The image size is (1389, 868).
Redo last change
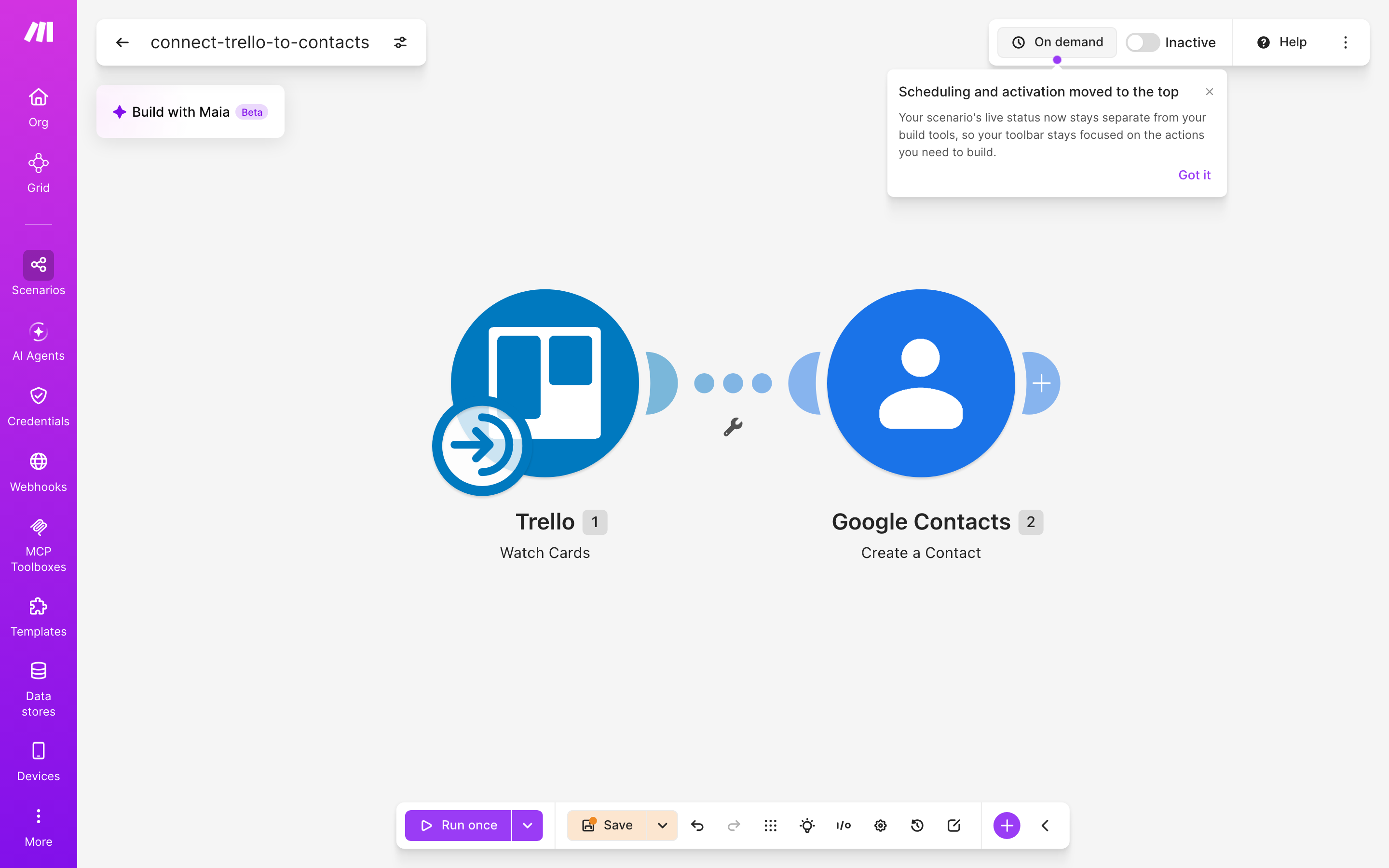point(734,826)
